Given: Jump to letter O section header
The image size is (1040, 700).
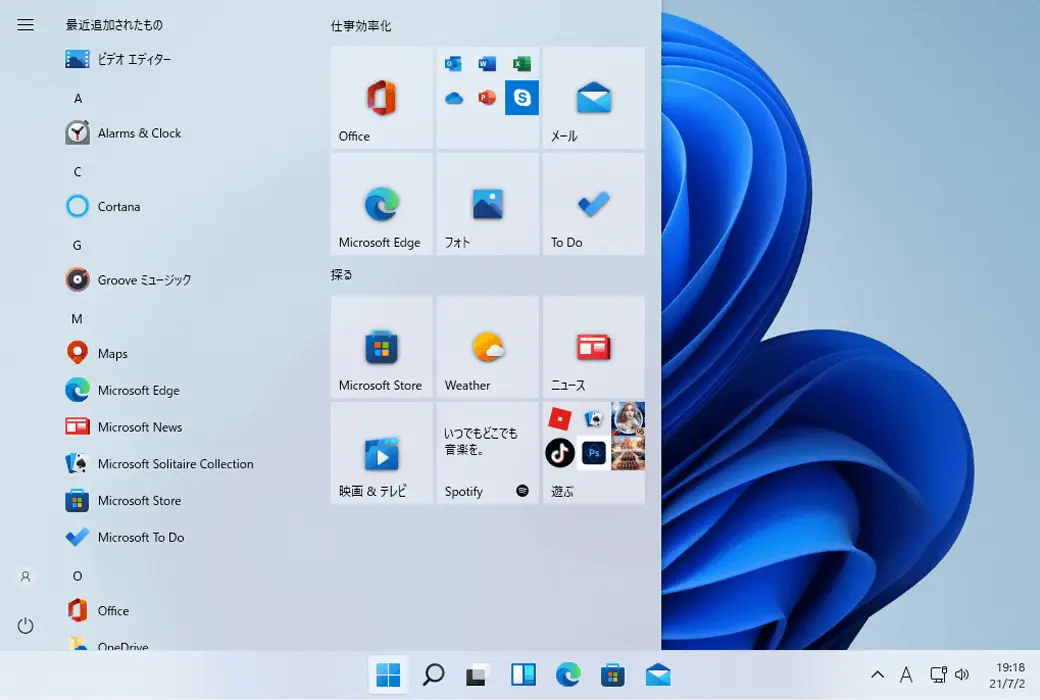Looking at the screenshot, I should [78, 576].
